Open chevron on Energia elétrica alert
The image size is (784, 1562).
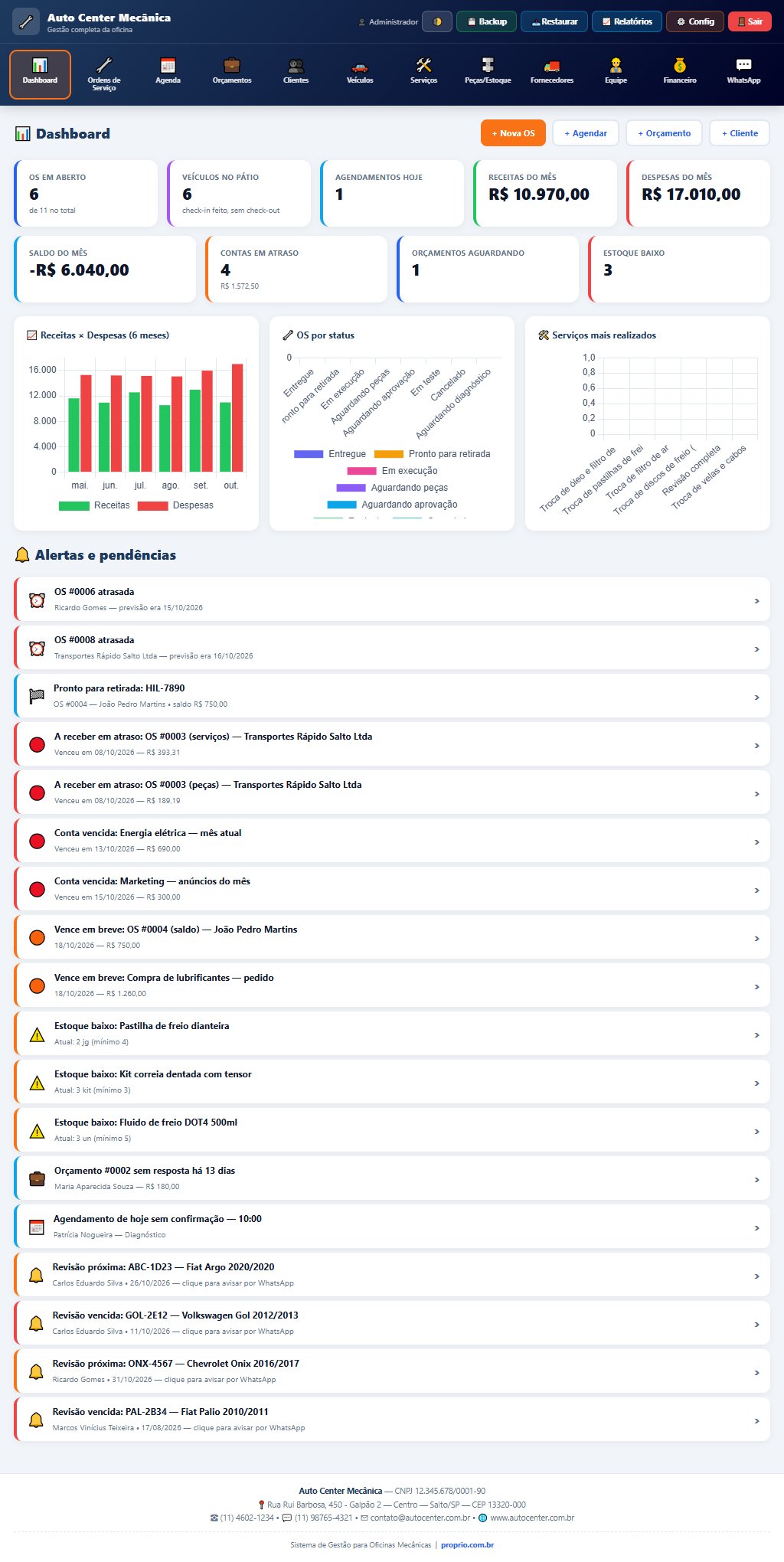click(756, 842)
